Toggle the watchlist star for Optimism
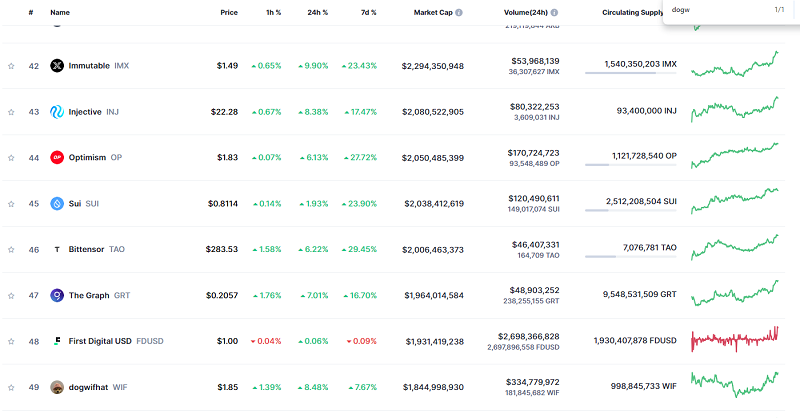The height and width of the screenshot is (418, 800). click(x=11, y=157)
